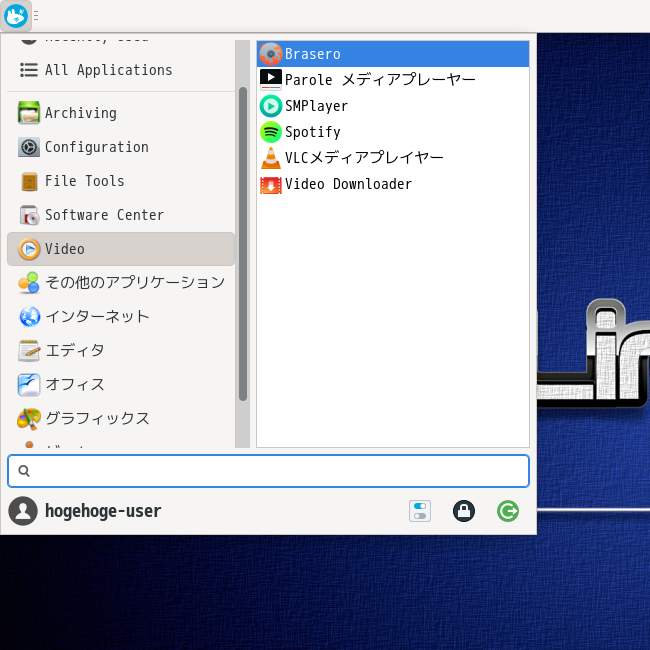Click the All Applications list icon
Viewport: 650px width, 650px height.
coord(29,70)
